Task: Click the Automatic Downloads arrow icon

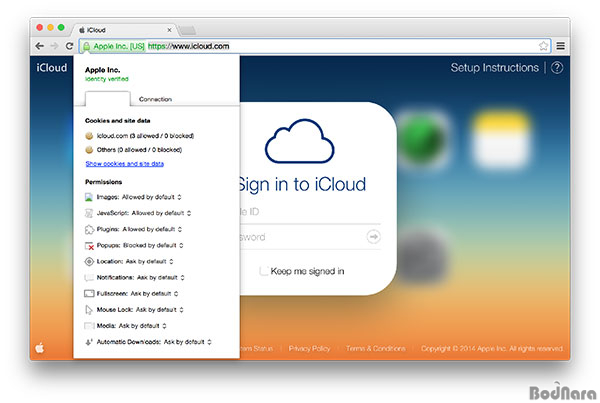Action: (89, 342)
